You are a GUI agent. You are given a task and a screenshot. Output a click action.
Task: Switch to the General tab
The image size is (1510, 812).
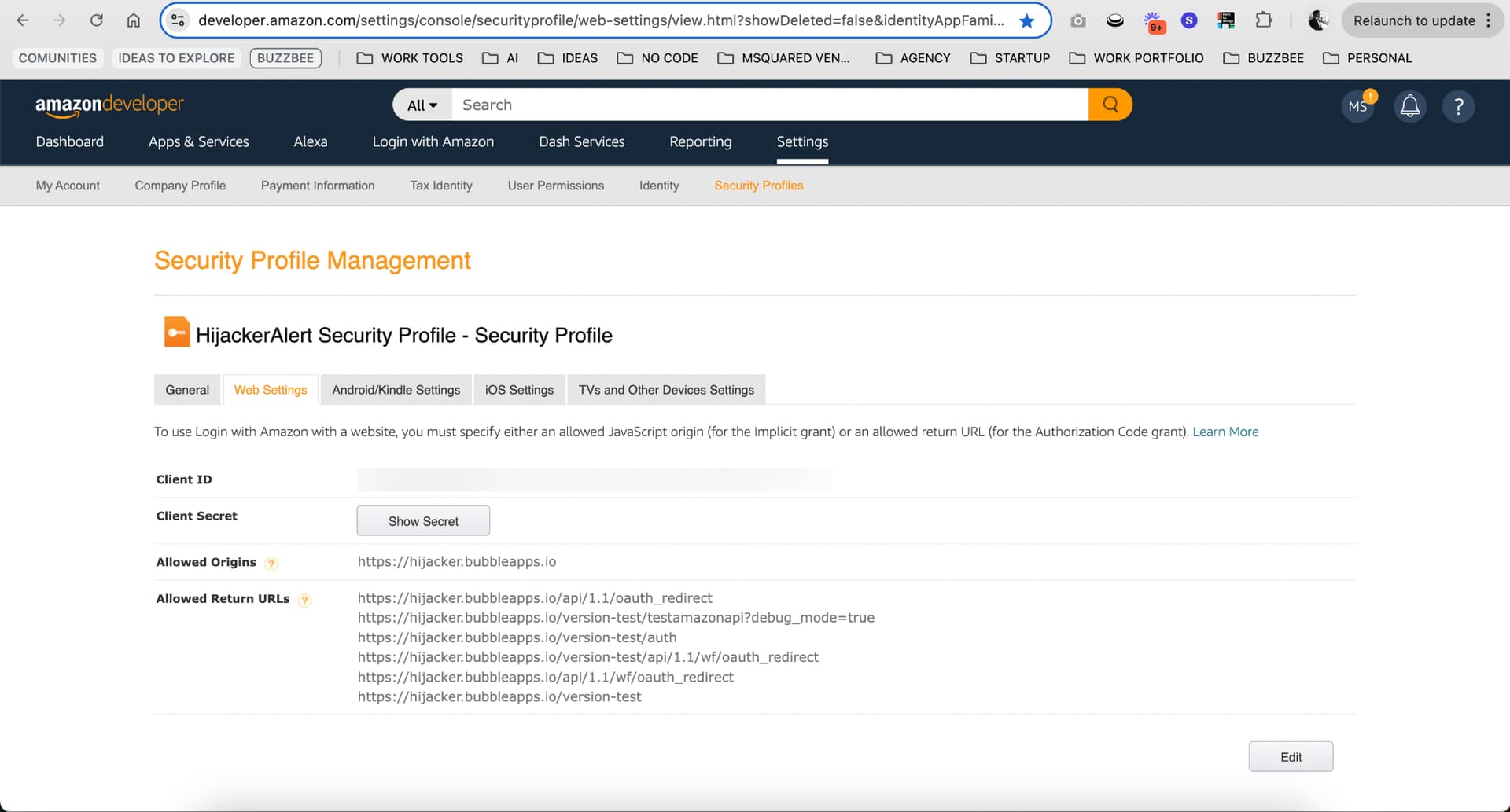coord(187,390)
